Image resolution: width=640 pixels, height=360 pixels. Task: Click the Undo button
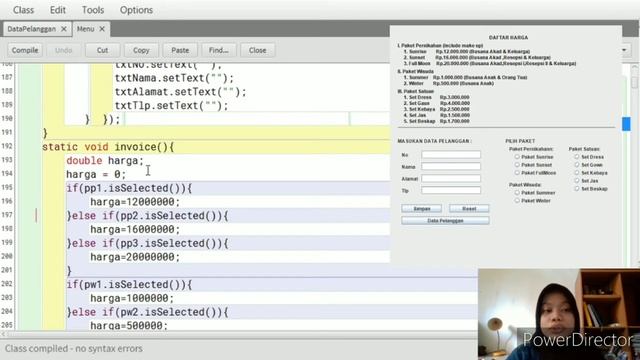point(63,50)
